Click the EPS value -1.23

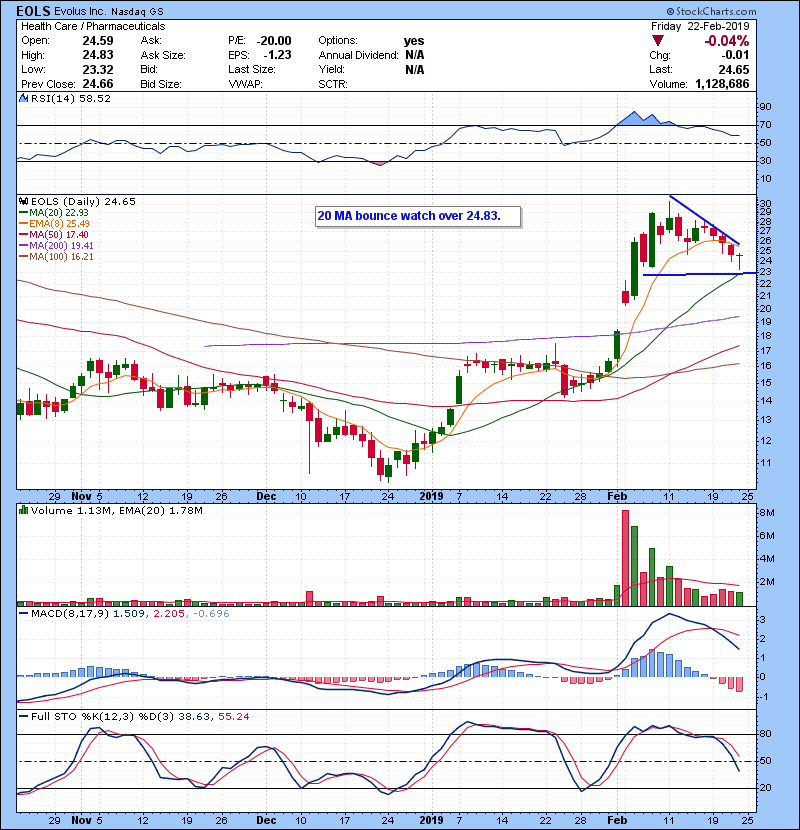pos(277,55)
